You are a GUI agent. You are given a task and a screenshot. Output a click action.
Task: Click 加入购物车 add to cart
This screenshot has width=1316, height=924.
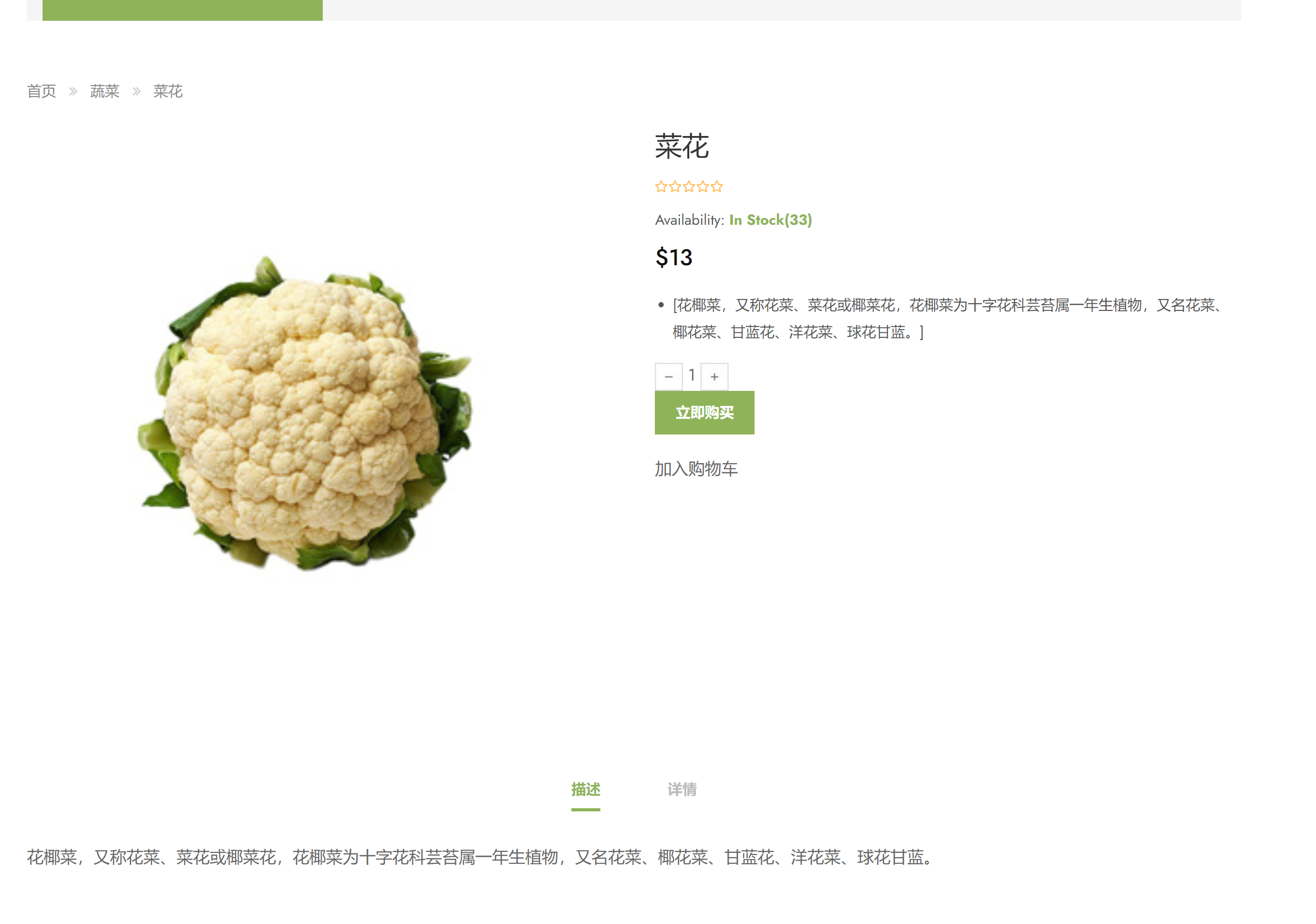696,469
